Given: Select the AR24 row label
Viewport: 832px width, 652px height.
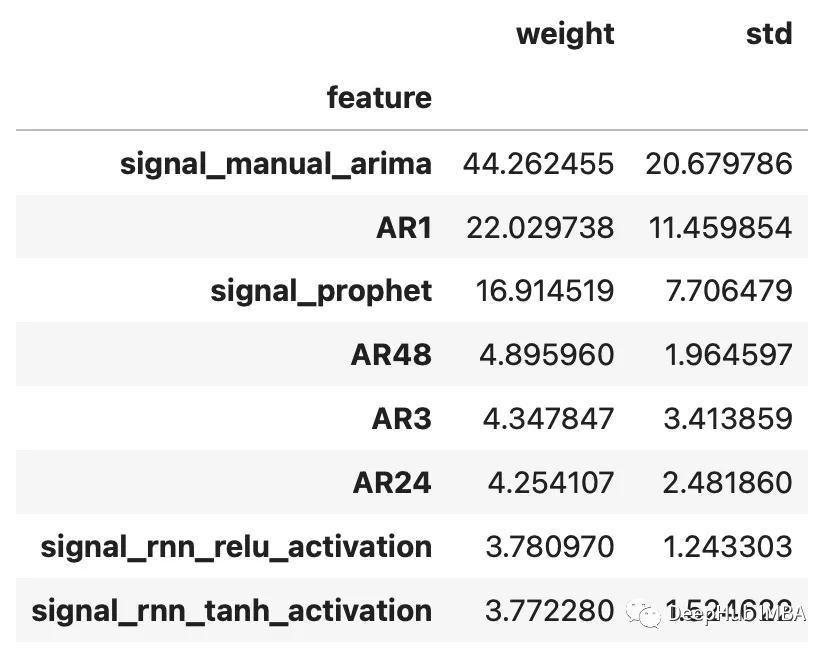Looking at the screenshot, I should coord(392,483).
